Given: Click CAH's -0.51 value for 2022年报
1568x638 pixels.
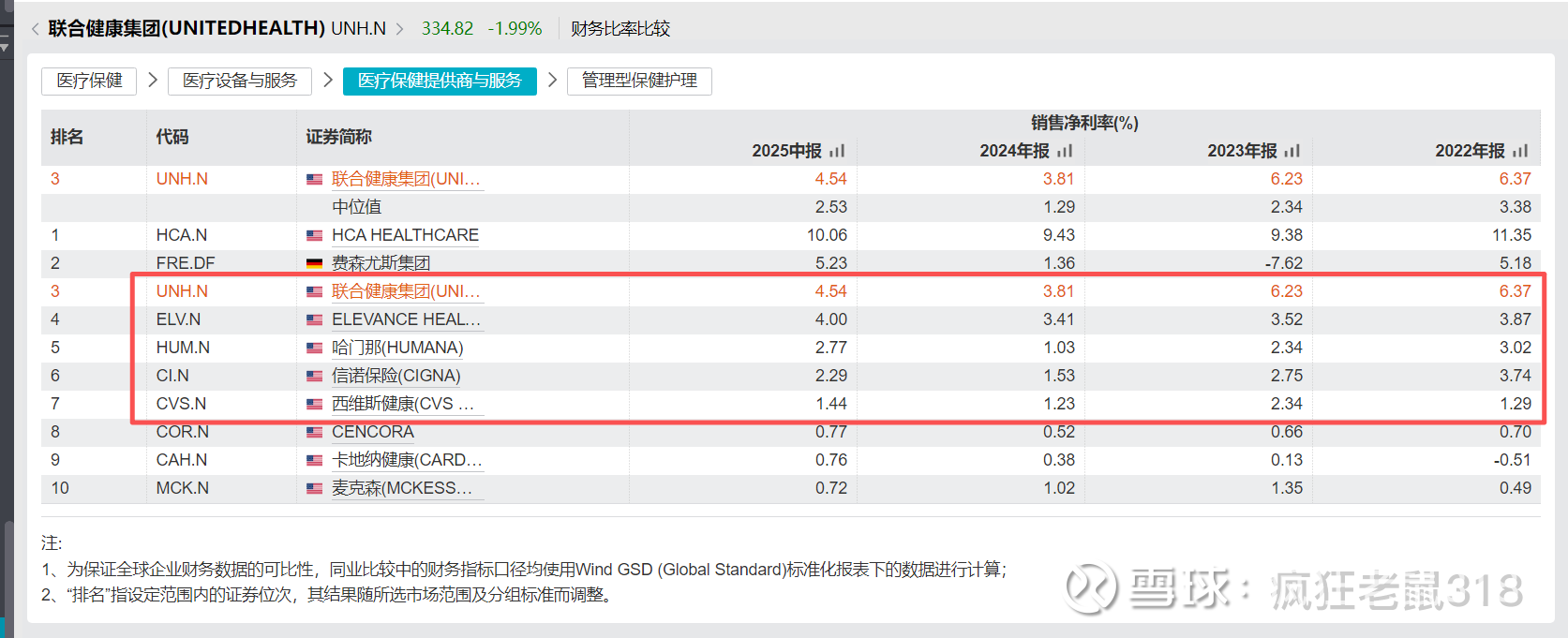Looking at the screenshot, I should point(1512,460).
